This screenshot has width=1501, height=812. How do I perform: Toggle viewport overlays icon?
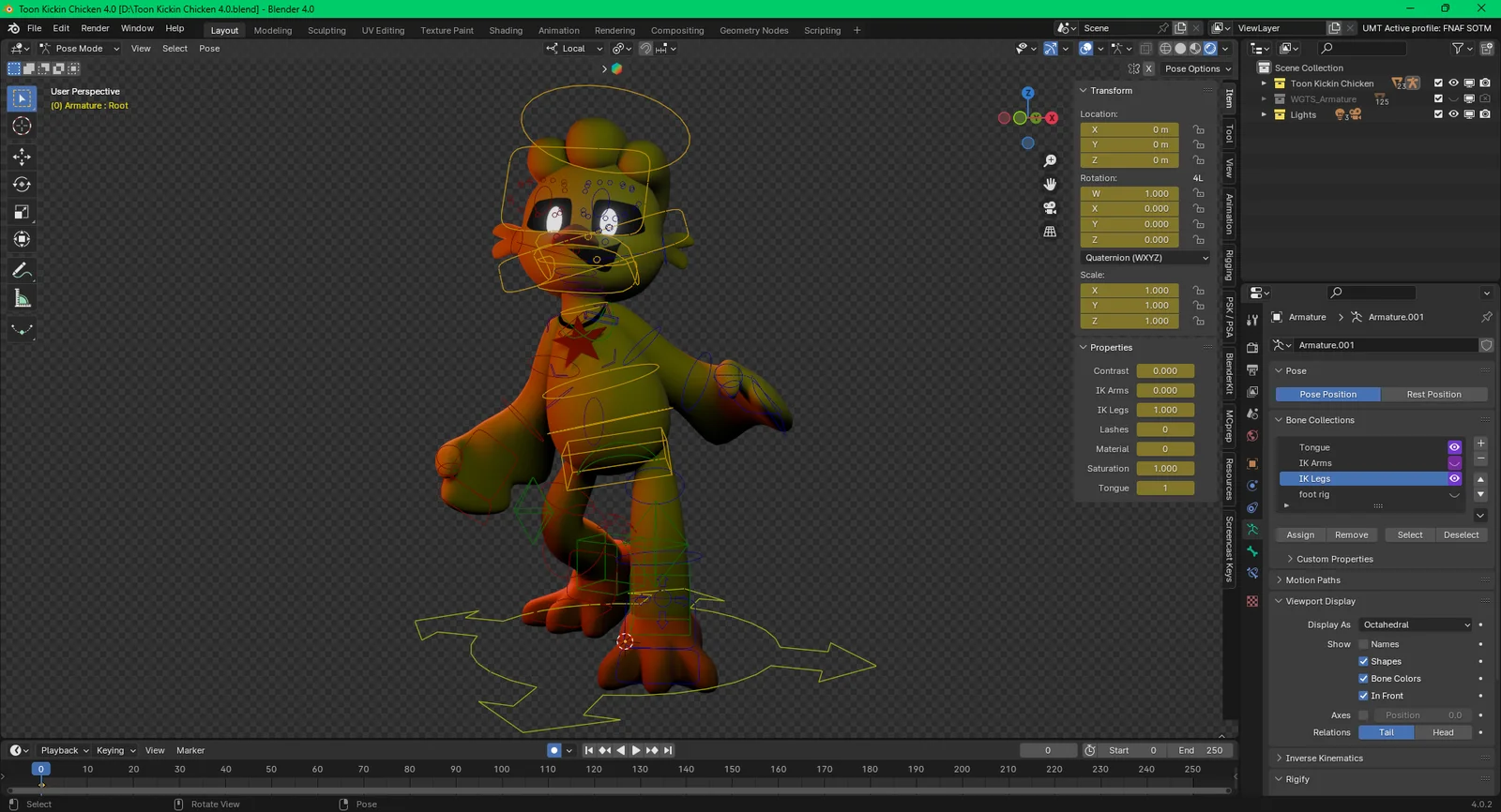pos(1085,49)
